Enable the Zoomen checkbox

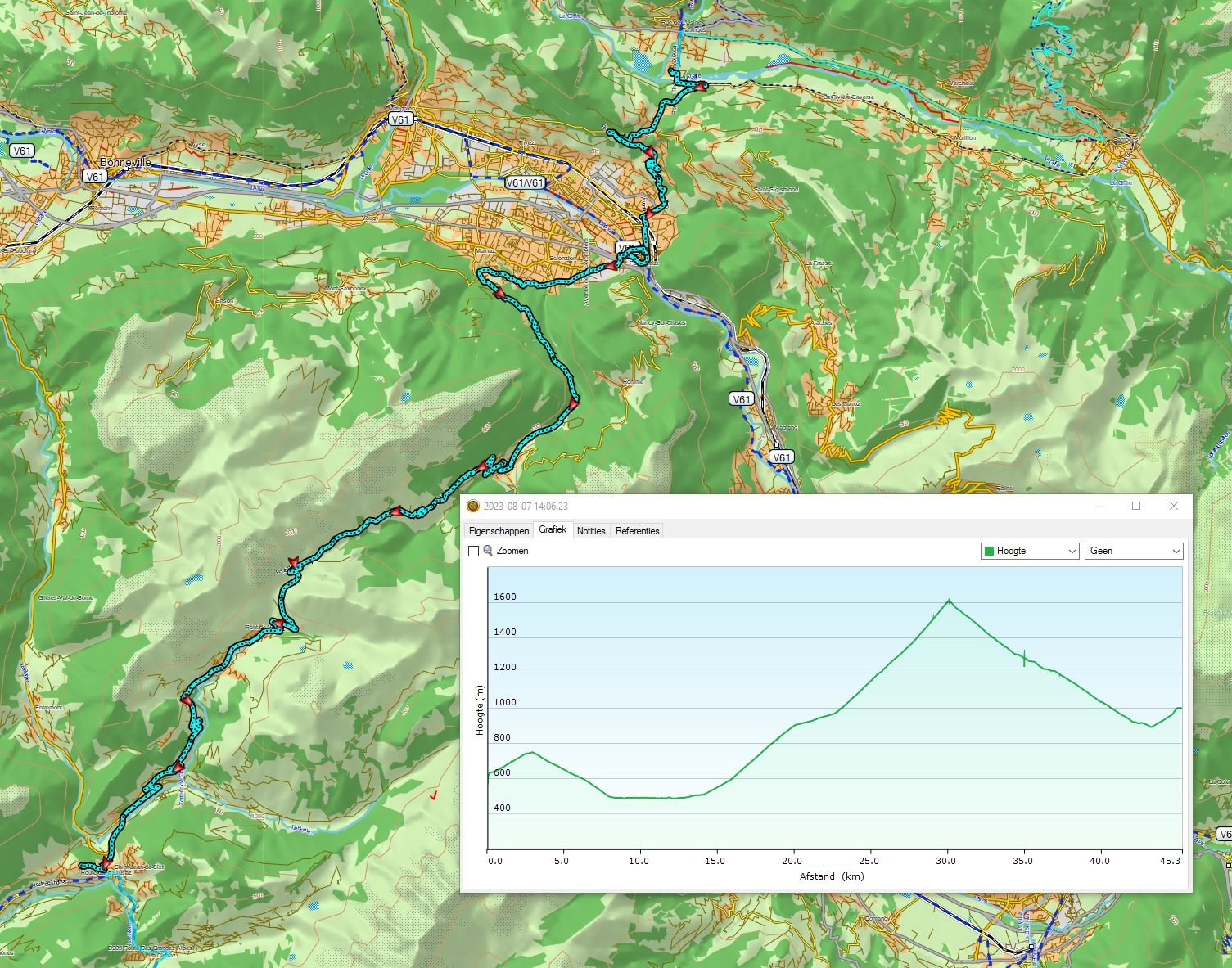(x=473, y=552)
